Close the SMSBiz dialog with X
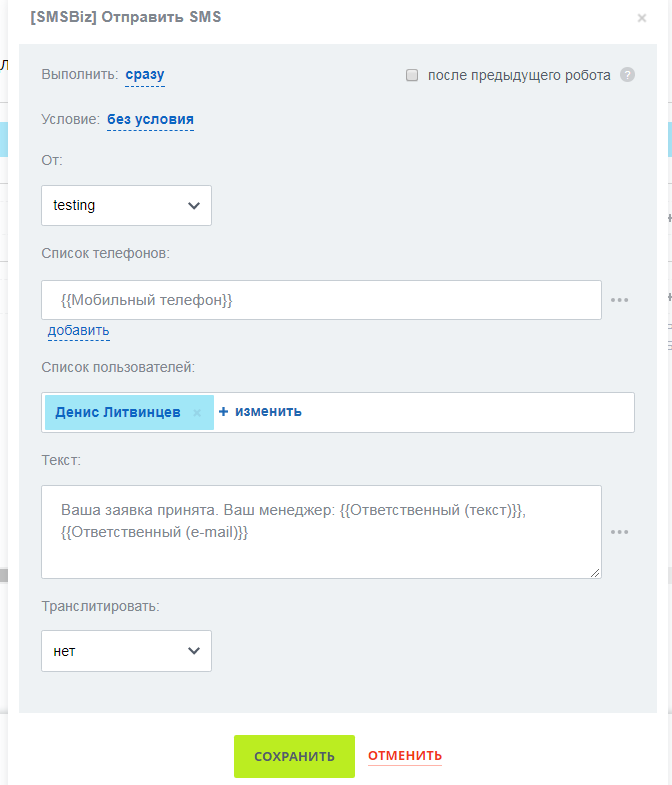 pos(642,18)
